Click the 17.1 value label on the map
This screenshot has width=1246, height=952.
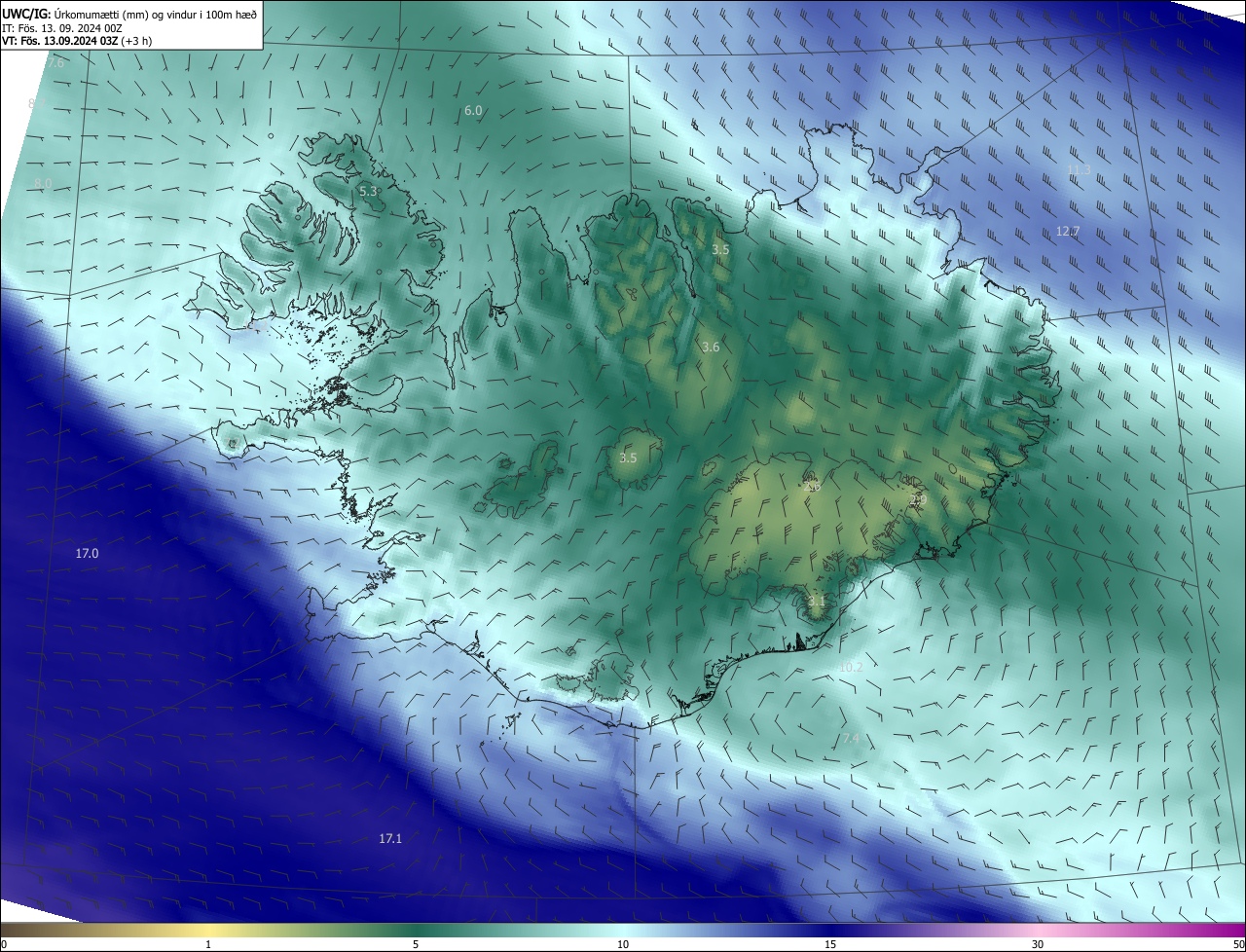pyautogui.click(x=390, y=838)
